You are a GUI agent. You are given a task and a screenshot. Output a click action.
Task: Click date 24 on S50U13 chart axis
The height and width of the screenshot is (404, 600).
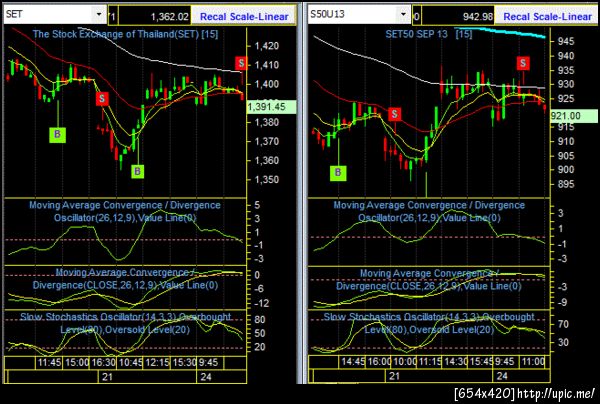point(502,376)
